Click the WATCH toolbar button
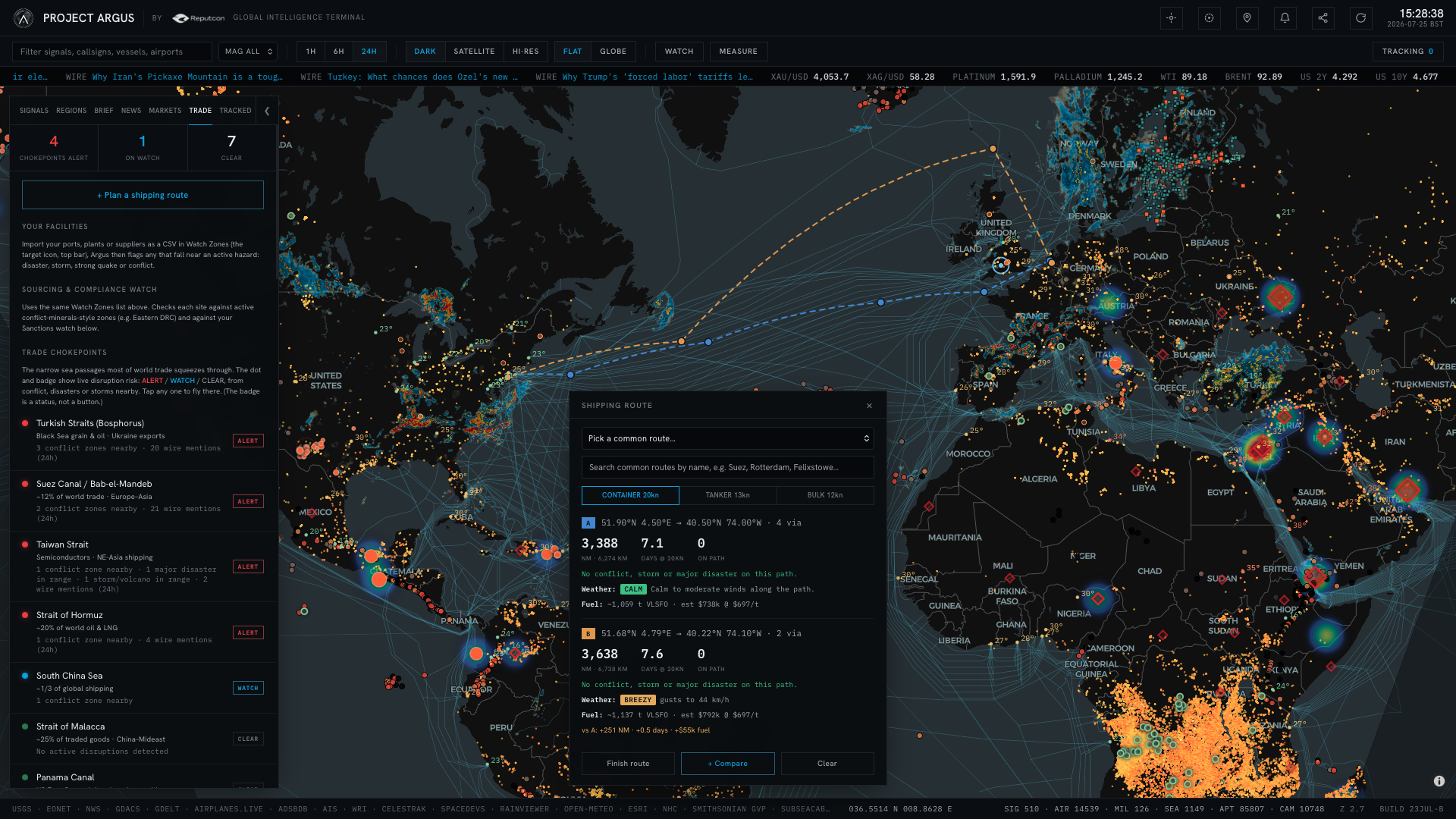The width and height of the screenshot is (1456, 819). [x=679, y=52]
